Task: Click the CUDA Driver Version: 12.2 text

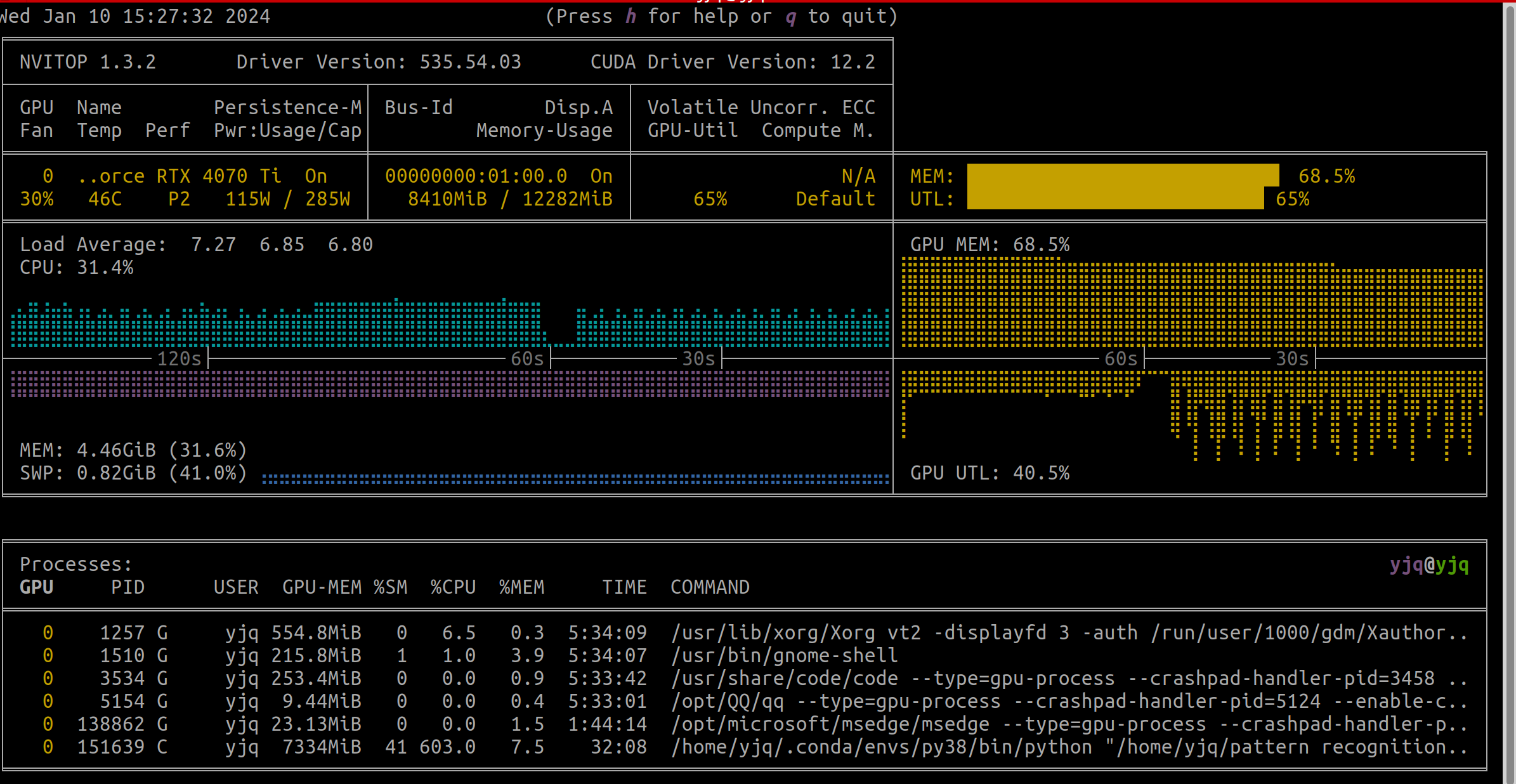Action: (733, 62)
